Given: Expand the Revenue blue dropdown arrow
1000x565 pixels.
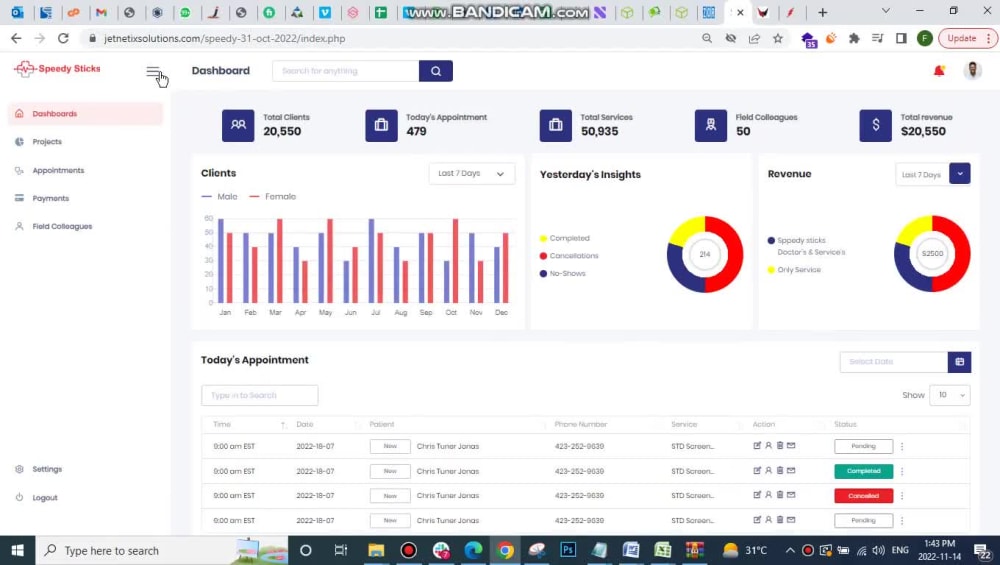Looking at the screenshot, I should pos(959,173).
